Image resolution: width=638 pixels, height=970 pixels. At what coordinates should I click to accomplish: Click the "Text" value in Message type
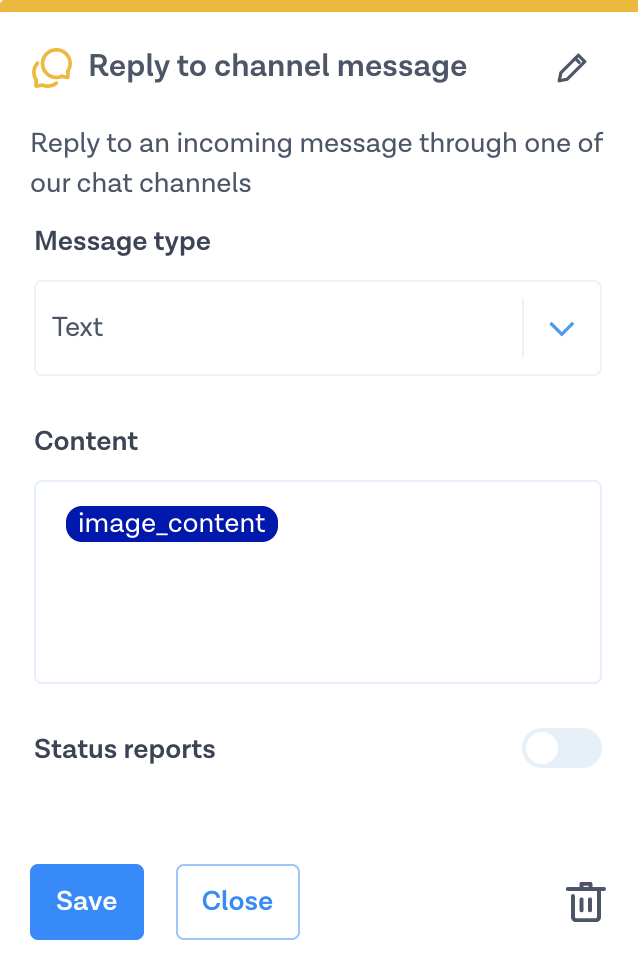[78, 328]
